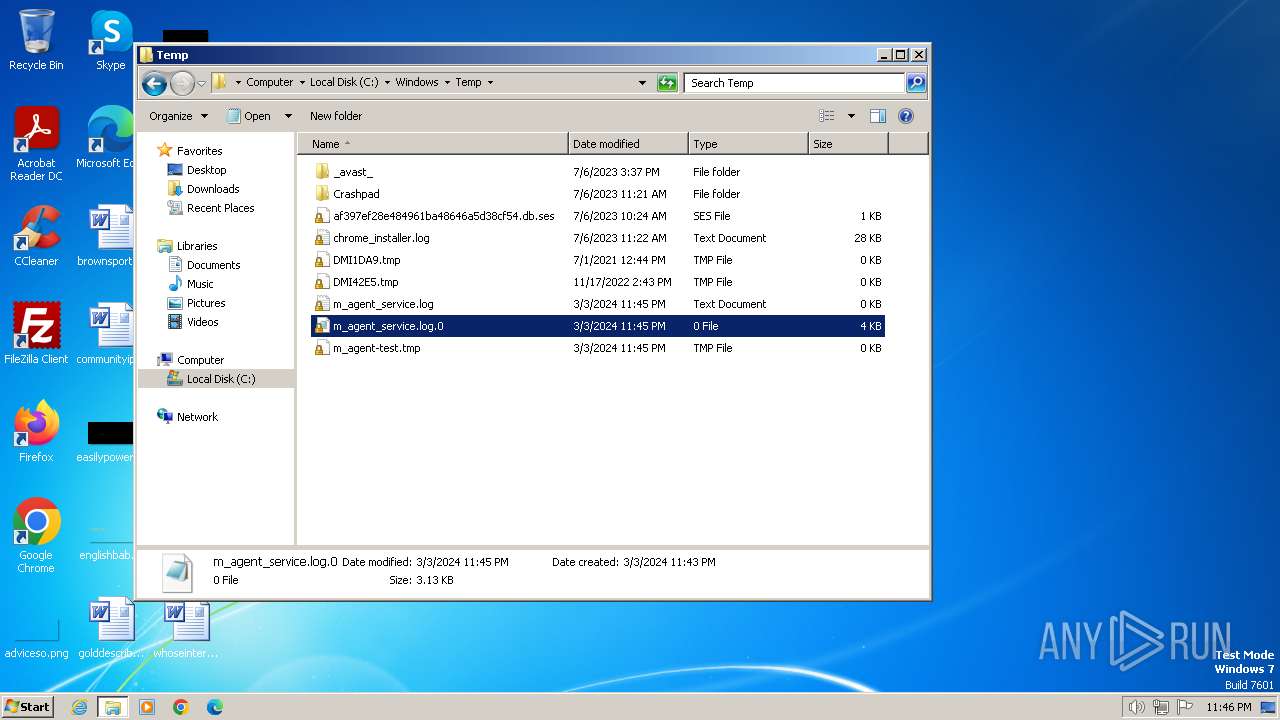
Task: Open Desktop under Favorites
Action: [206, 170]
